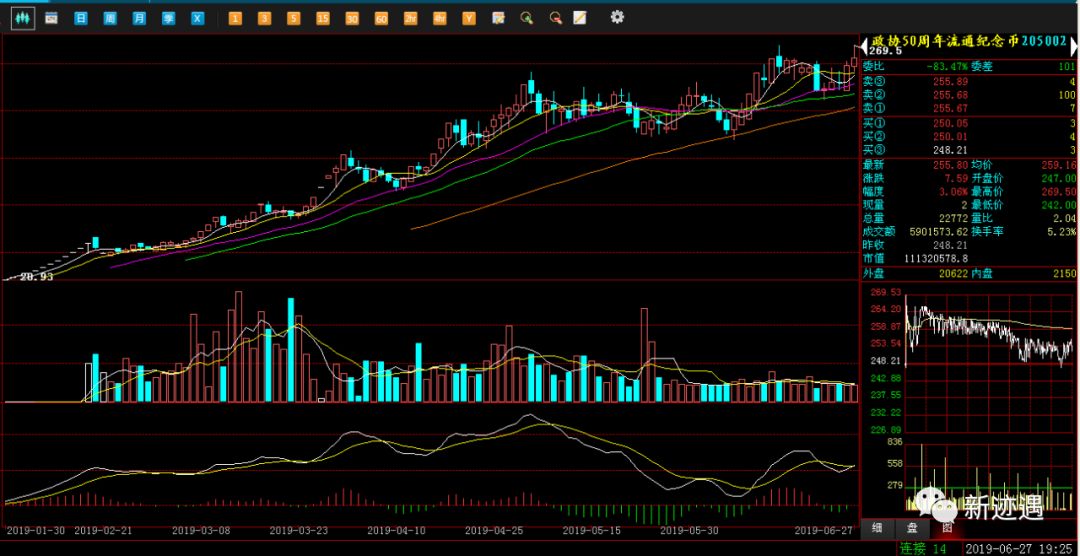1080x556 pixels.
Task: Click the 开盘价 value 247.00
Action: point(1060,178)
